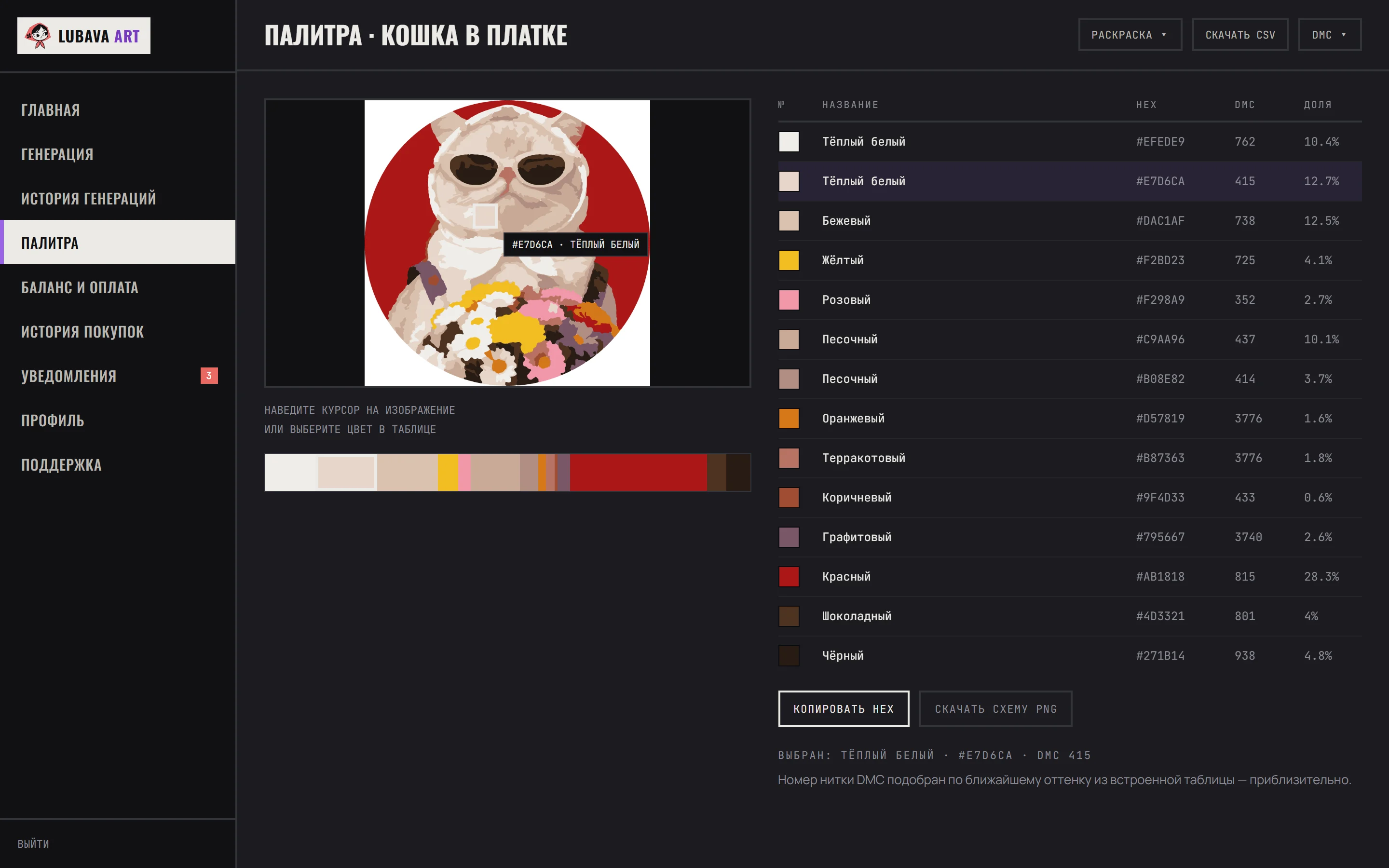
Task: Click the Скачать схему PNG button
Action: (x=995, y=708)
